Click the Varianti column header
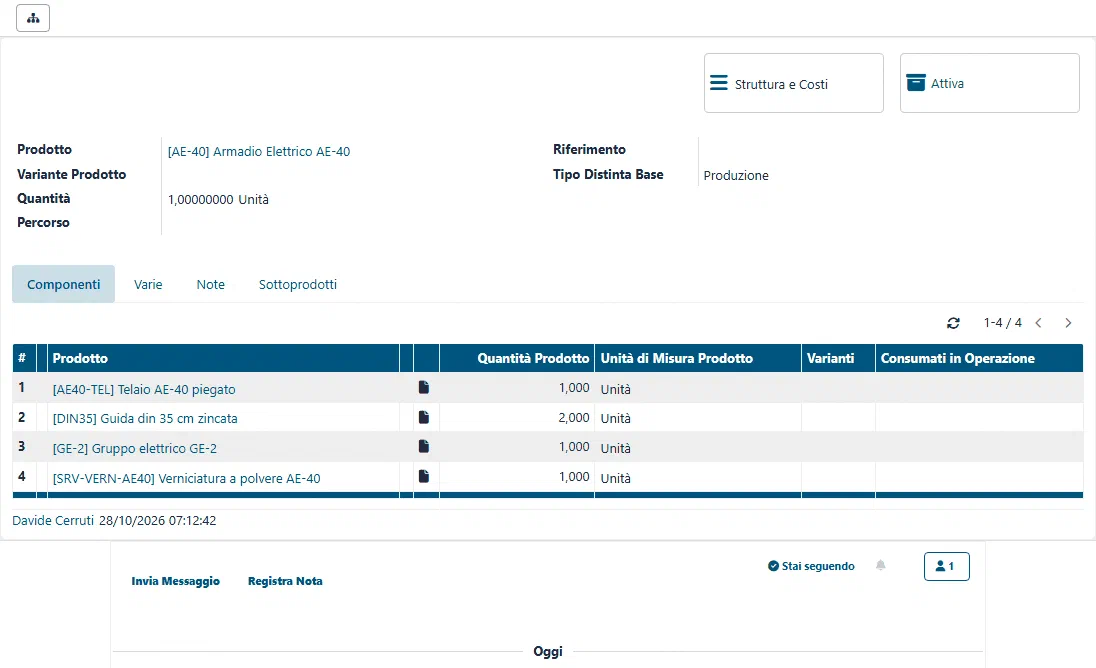This screenshot has height=668, width=1096. [x=838, y=358]
